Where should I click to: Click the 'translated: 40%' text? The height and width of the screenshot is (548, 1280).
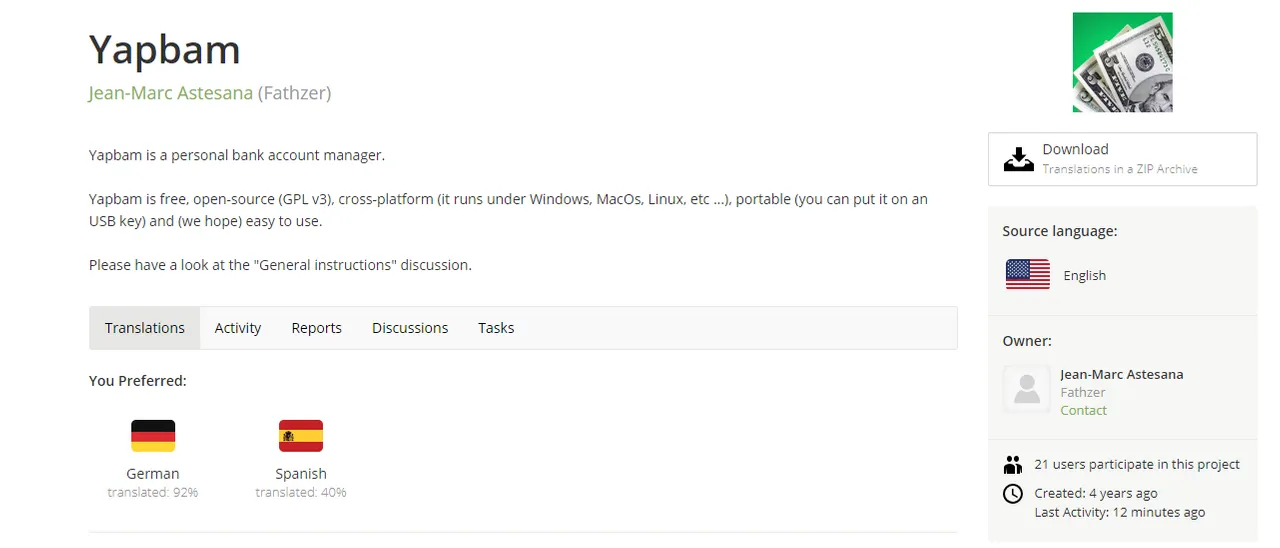point(301,492)
